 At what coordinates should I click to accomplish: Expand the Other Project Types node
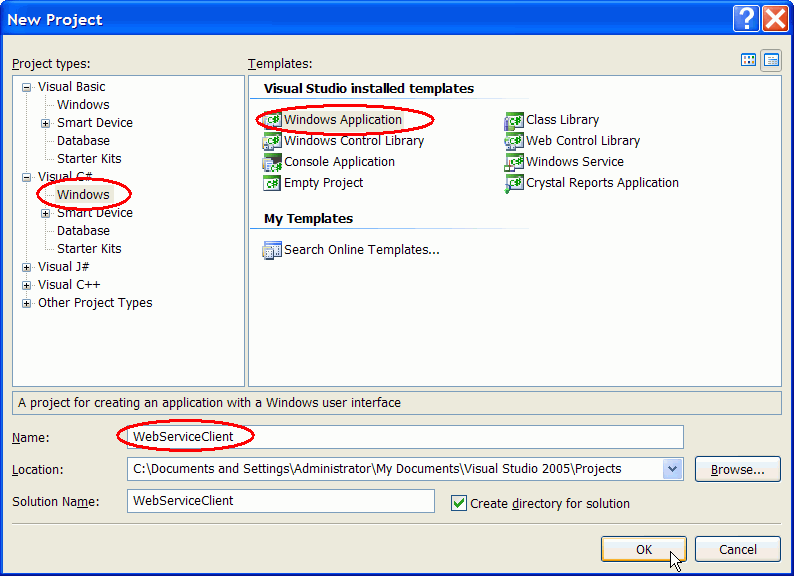(x=26, y=303)
